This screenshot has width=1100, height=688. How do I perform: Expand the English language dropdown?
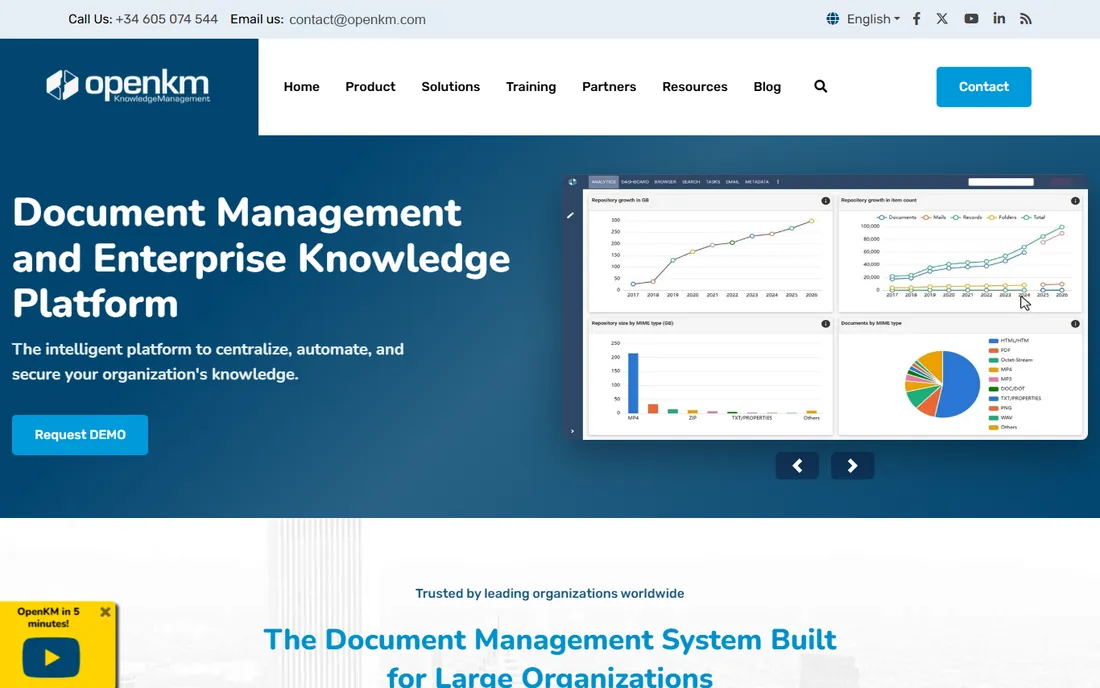[873, 19]
